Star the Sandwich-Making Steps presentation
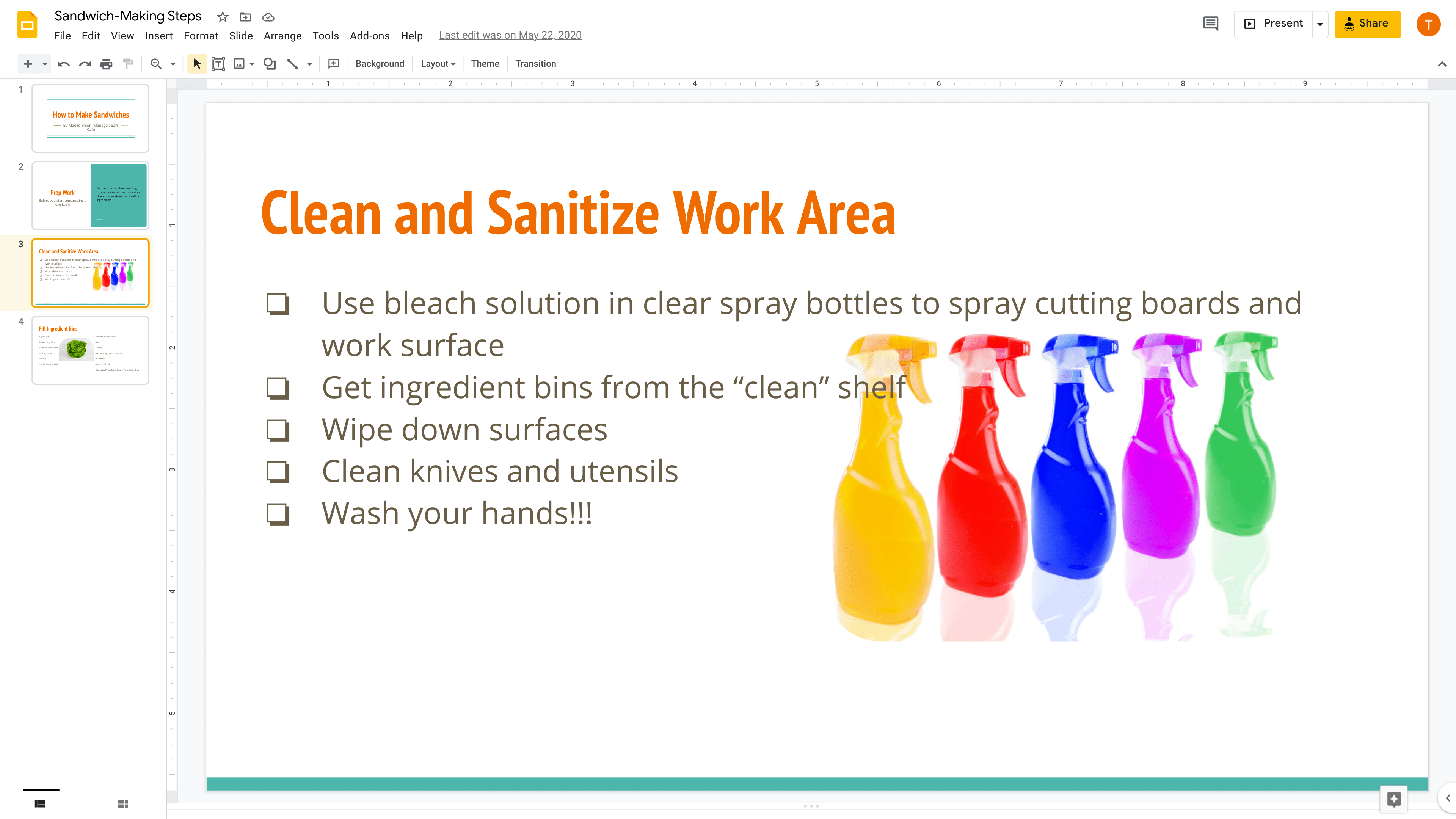Screen dimensions: 1456x819 tap(223, 17)
